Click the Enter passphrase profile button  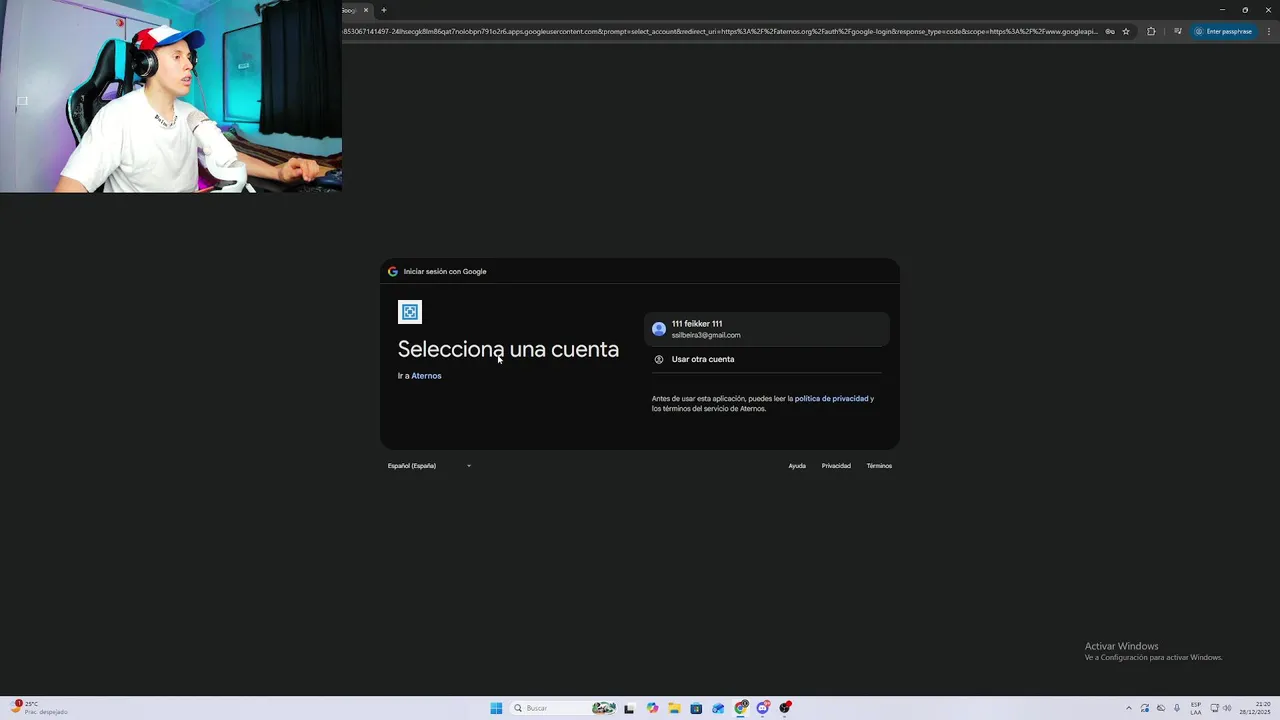coord(1223,31)
